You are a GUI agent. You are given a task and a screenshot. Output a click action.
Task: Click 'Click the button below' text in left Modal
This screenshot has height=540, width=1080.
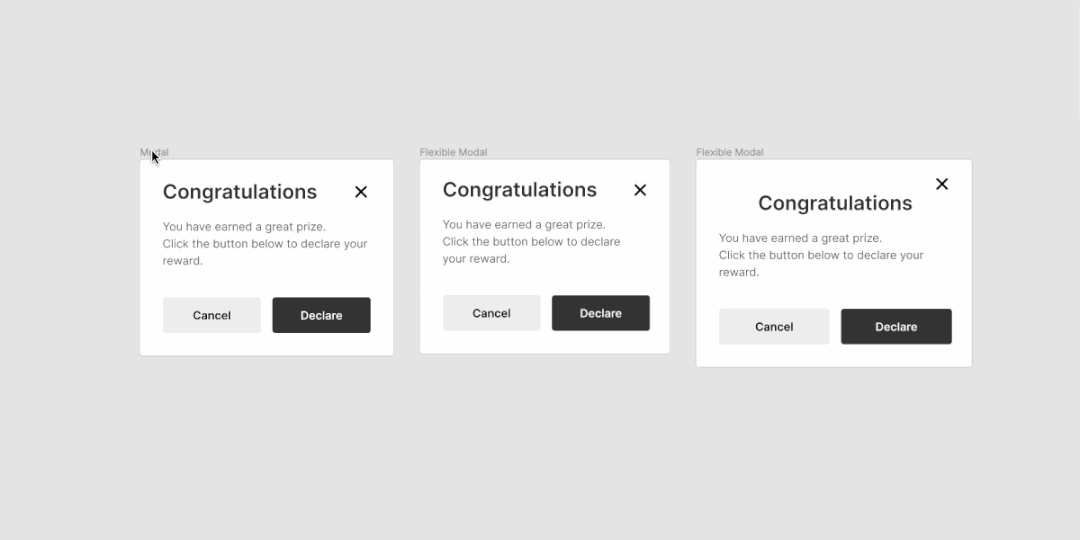tap(221, 244)
